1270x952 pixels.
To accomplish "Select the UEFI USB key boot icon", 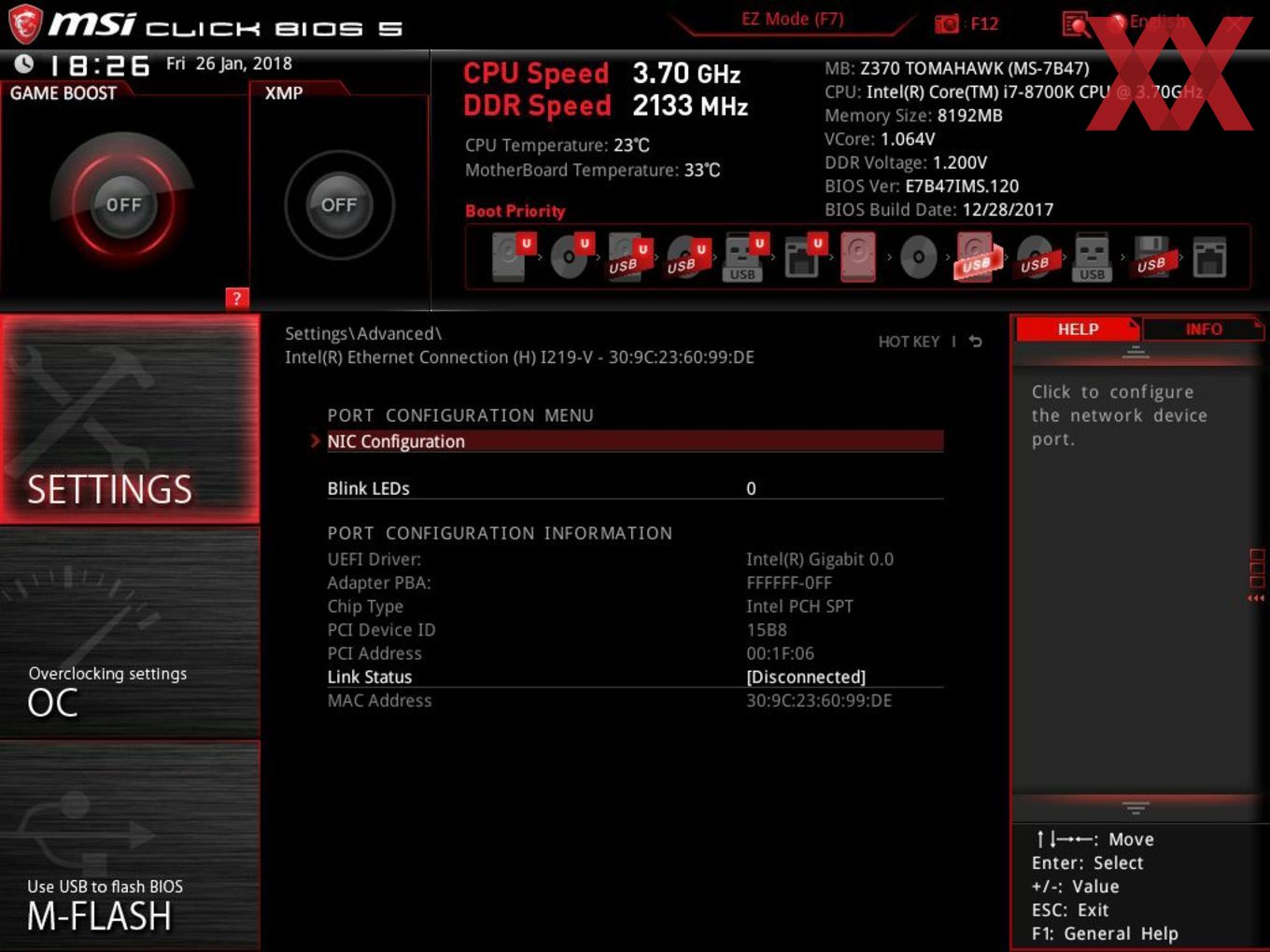I will point(744,257).
